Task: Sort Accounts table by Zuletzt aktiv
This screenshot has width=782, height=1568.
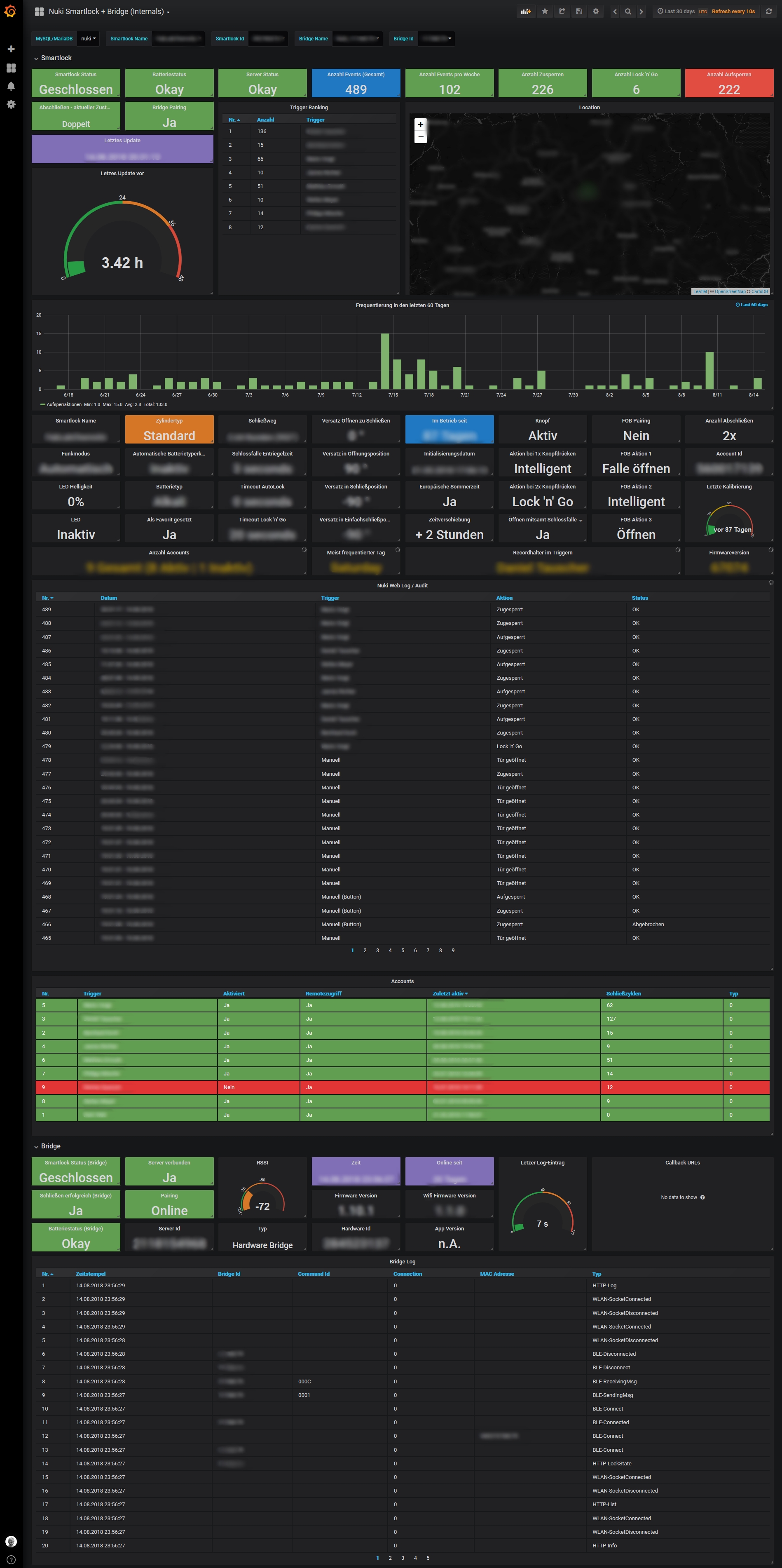Action: 450,993
